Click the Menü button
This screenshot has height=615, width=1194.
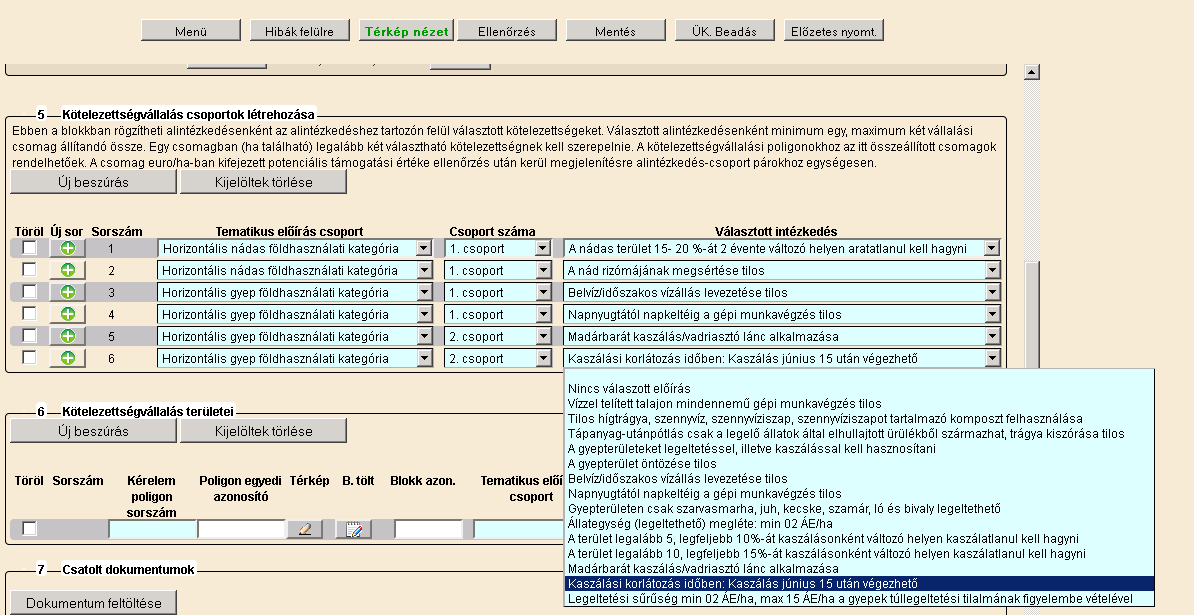point(190,31)
